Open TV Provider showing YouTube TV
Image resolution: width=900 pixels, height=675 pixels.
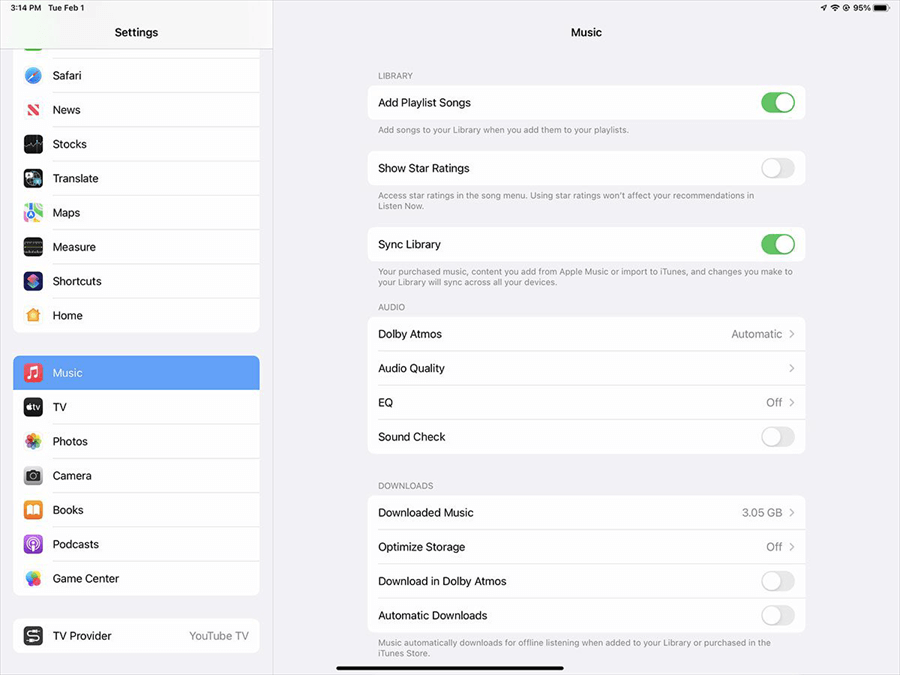tap(136, 636)
